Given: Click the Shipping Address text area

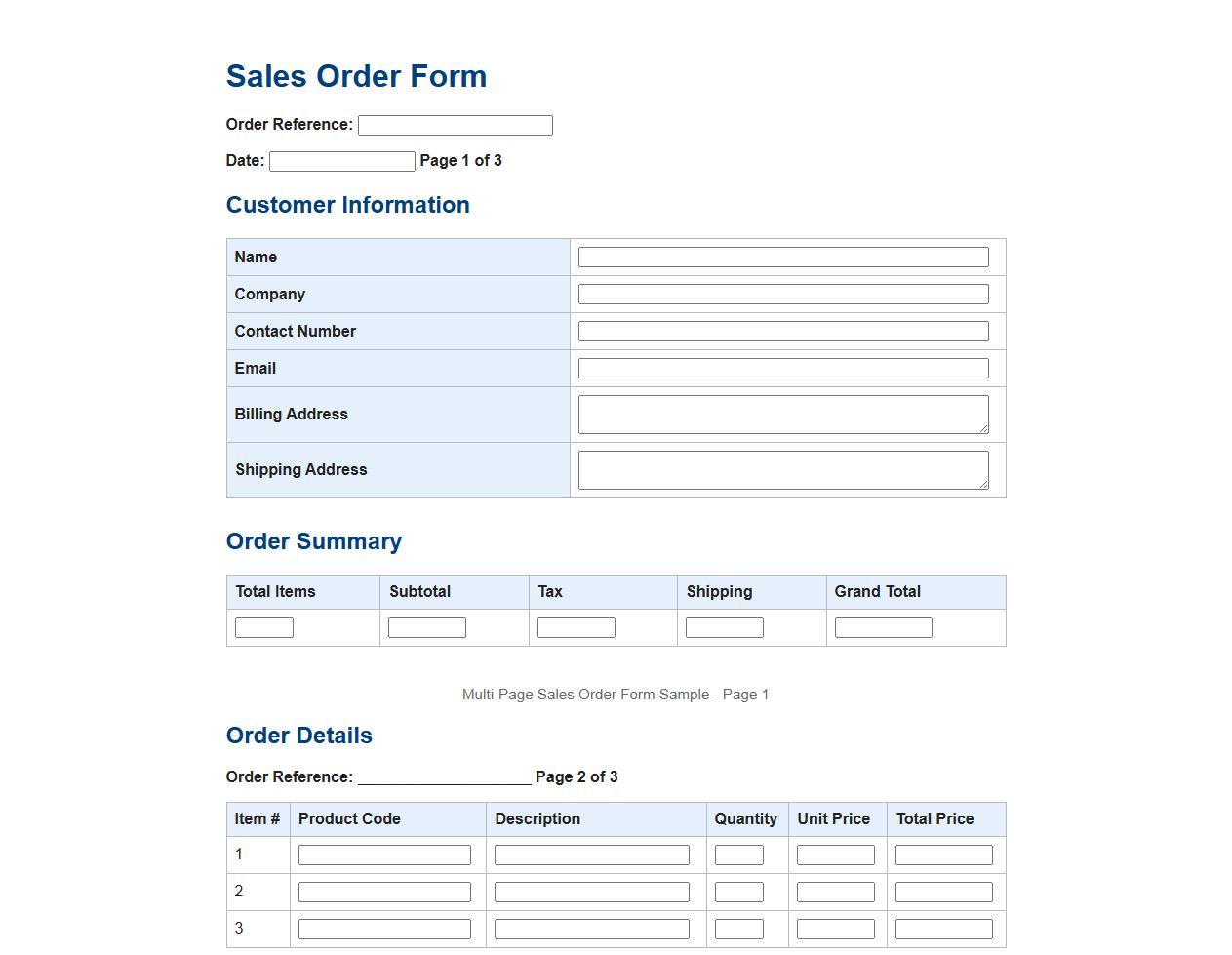Looking at the screenshot, I should pos(782,469).
